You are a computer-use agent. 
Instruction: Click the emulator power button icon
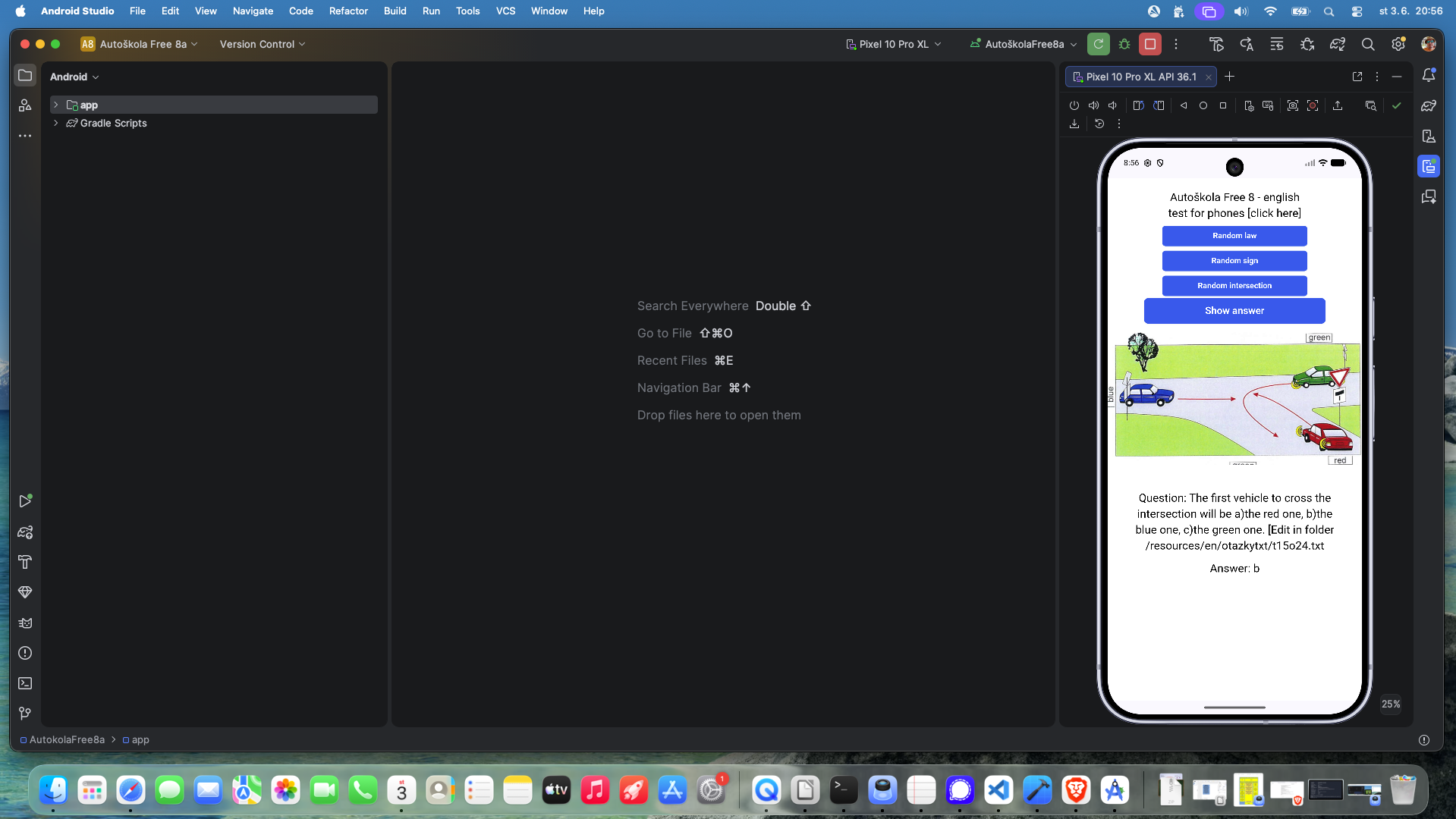coord(1074,105)
